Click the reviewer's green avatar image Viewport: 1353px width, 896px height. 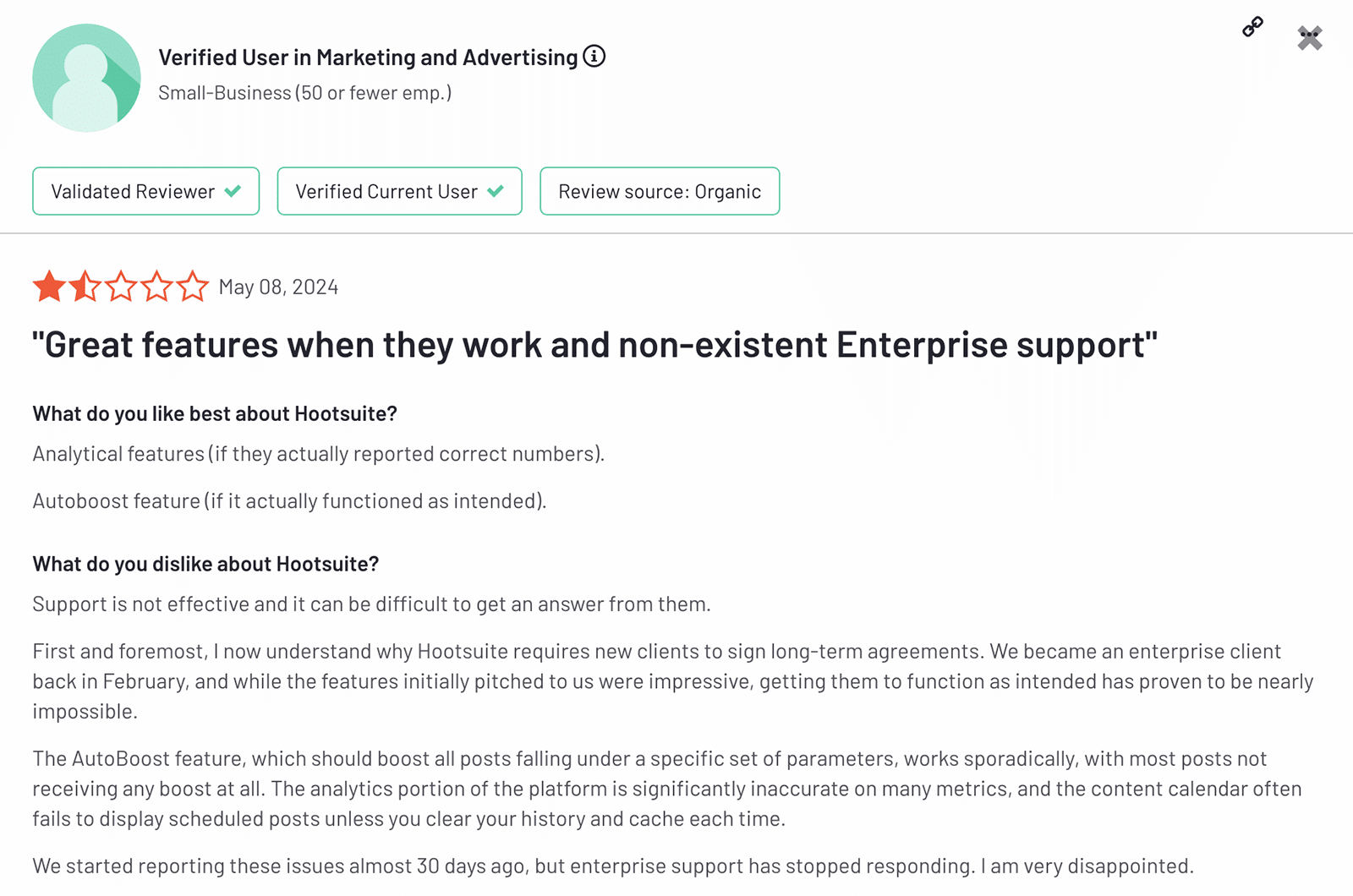pos(86,78)
